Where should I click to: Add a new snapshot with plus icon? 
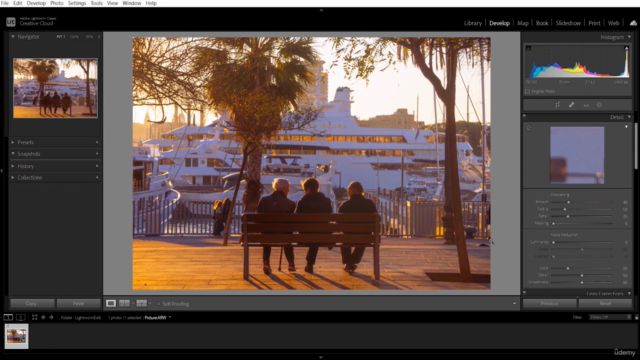tap(97, 153)
